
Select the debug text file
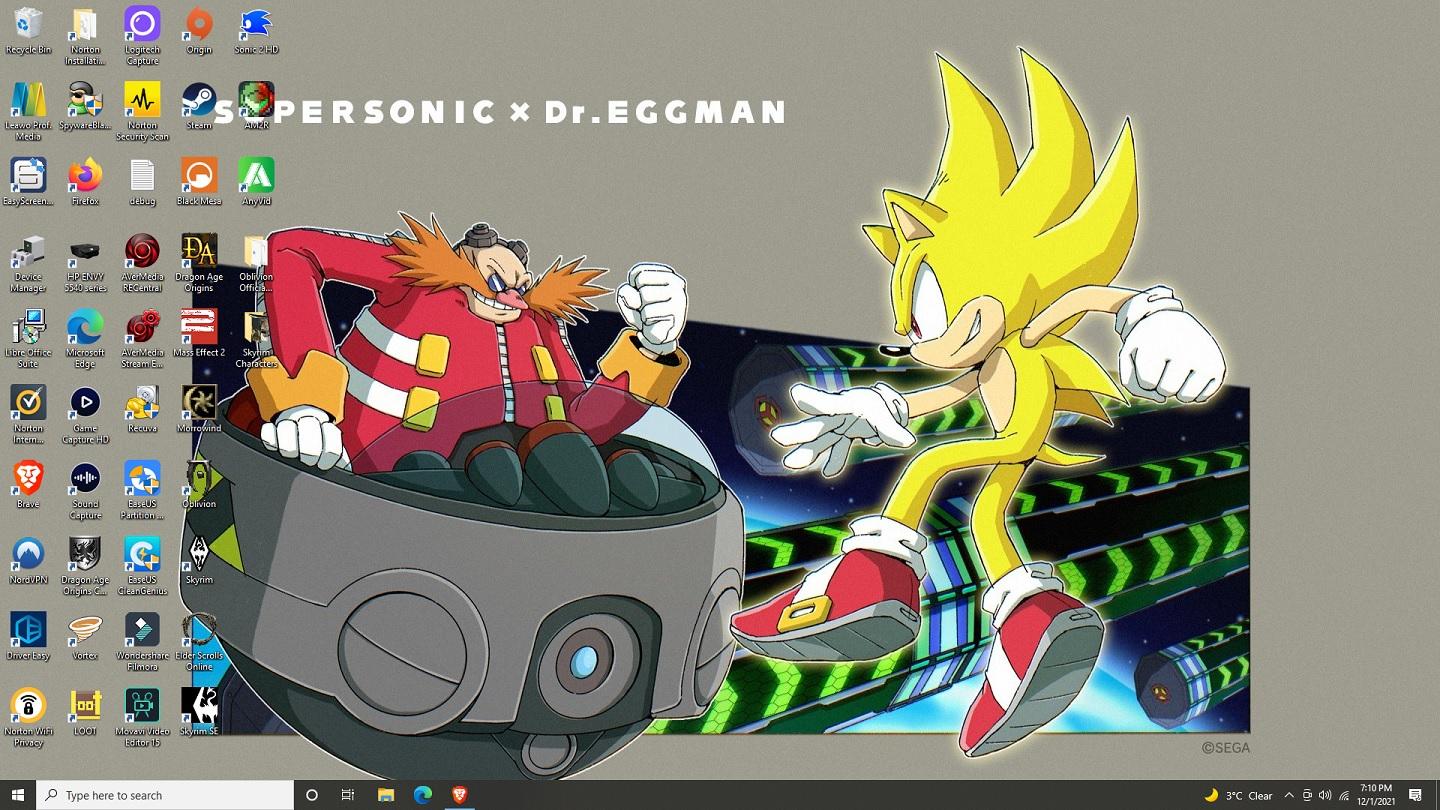[142, 182]
